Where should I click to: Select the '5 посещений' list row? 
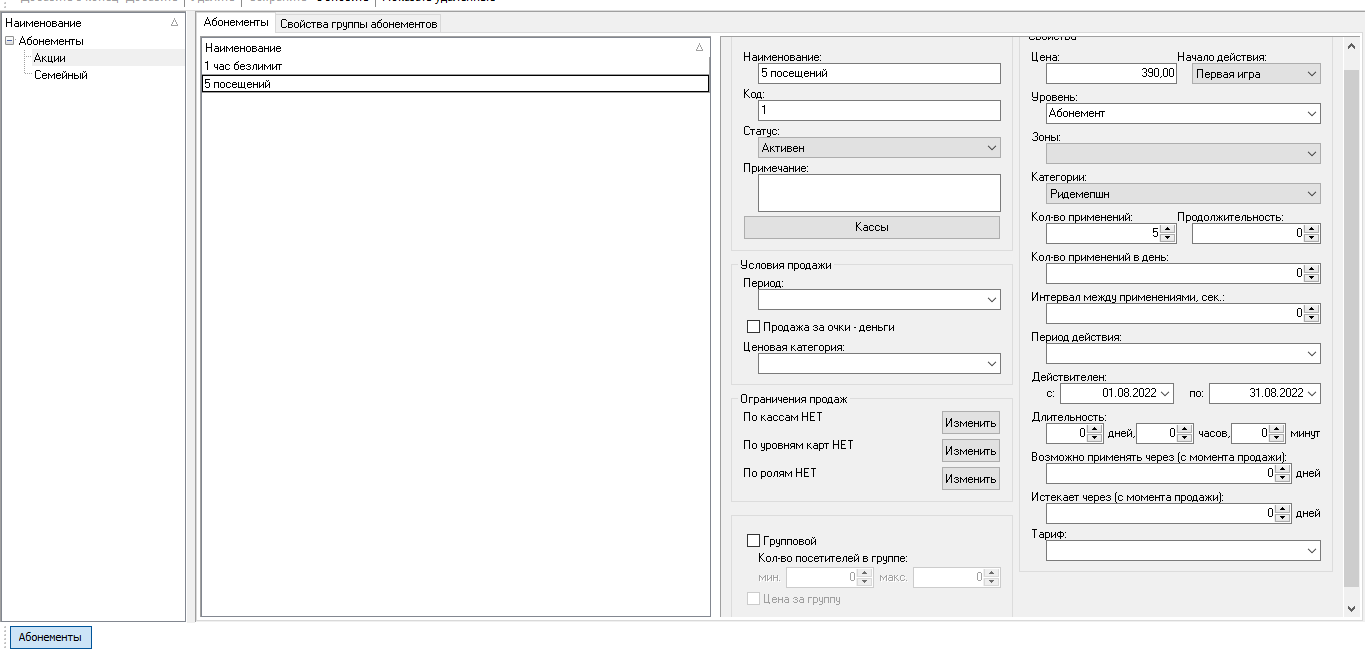455,84
